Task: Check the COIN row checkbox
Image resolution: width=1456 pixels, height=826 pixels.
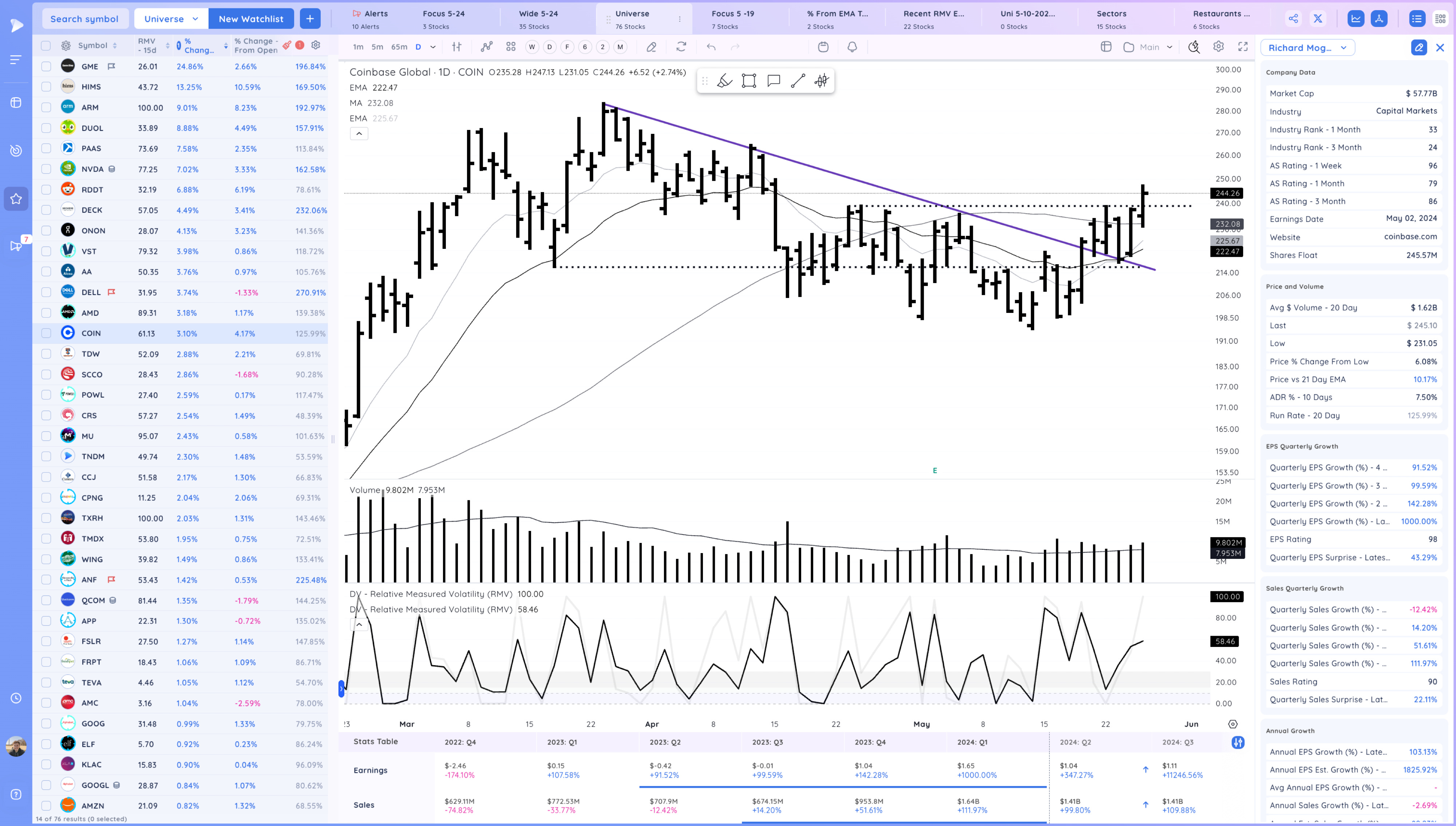Action: (46, 333)
